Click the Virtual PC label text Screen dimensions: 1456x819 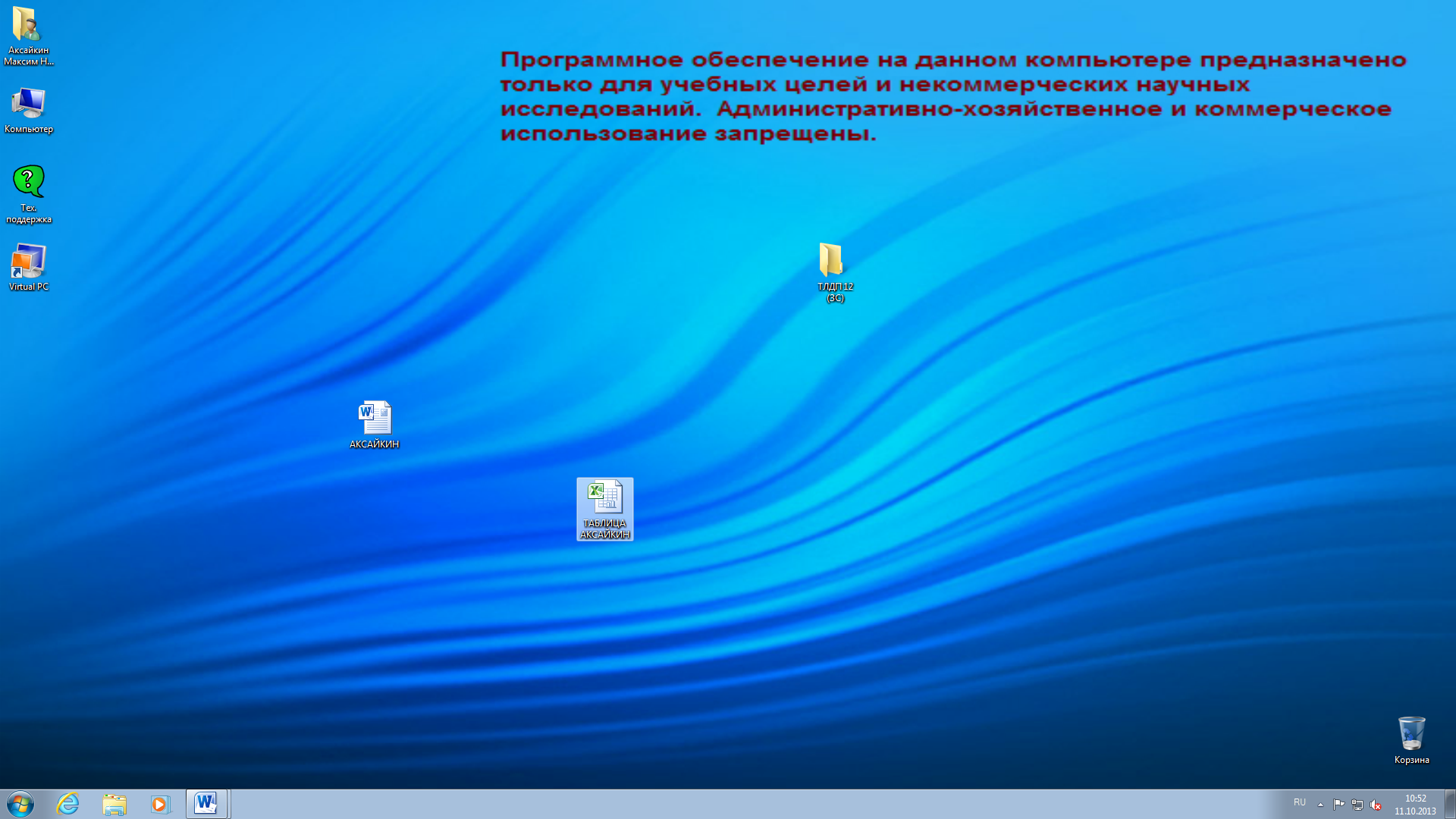29,287
